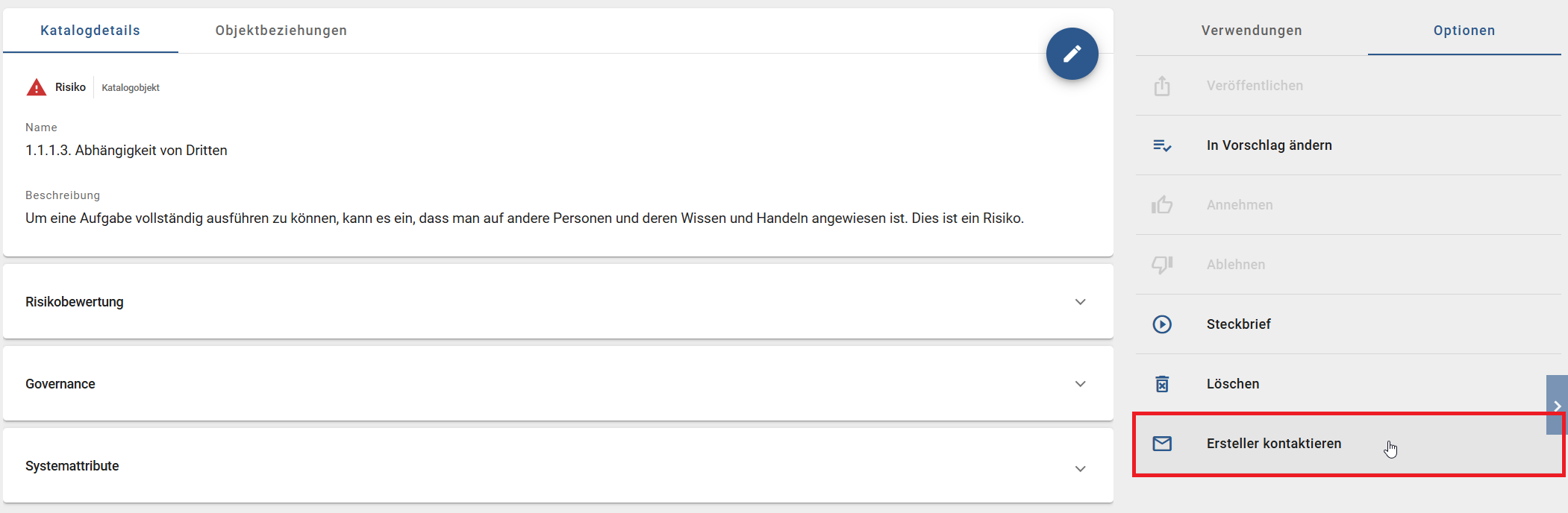Click the thumbs-up icon for Annehmen
The width and height of the screenshot is (1568, 513).
(x=1162, y=204)
